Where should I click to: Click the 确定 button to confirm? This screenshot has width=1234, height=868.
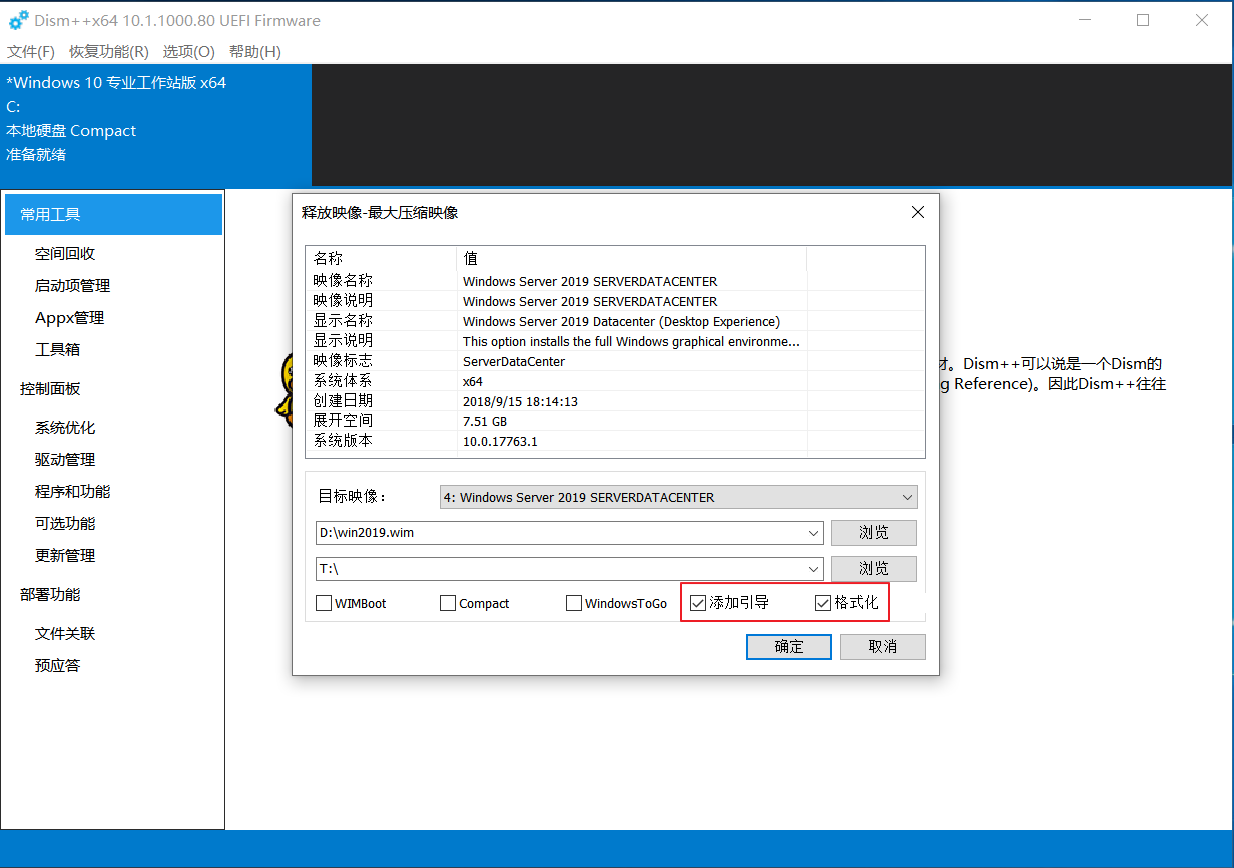pos(788,646)
